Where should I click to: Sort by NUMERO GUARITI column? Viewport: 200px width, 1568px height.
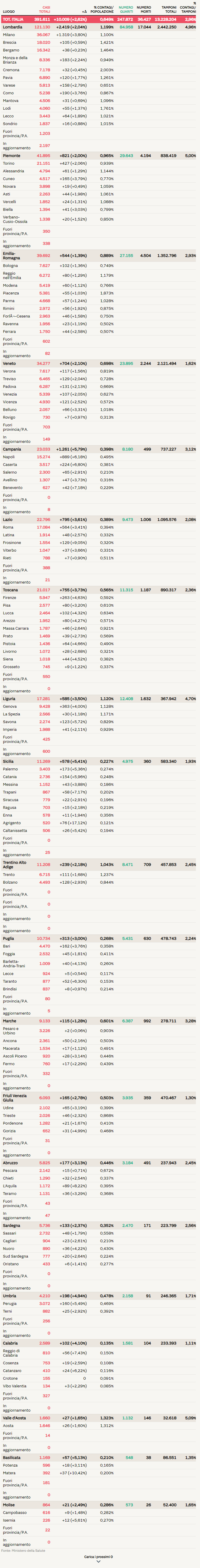(126, 10)
